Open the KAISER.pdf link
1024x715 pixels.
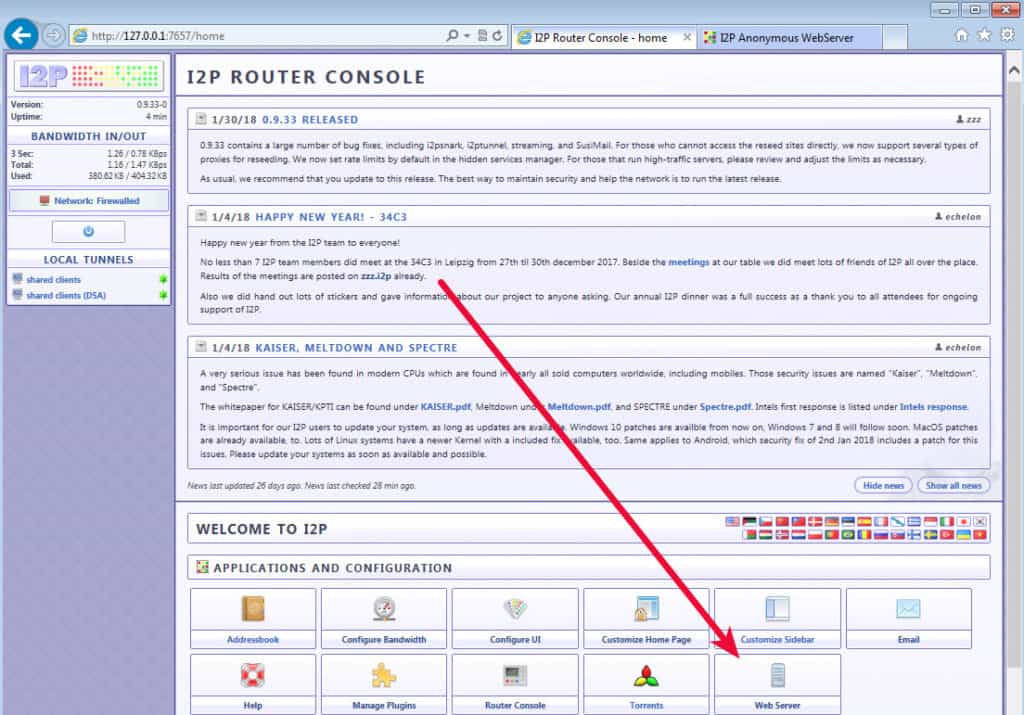(445, 406)
